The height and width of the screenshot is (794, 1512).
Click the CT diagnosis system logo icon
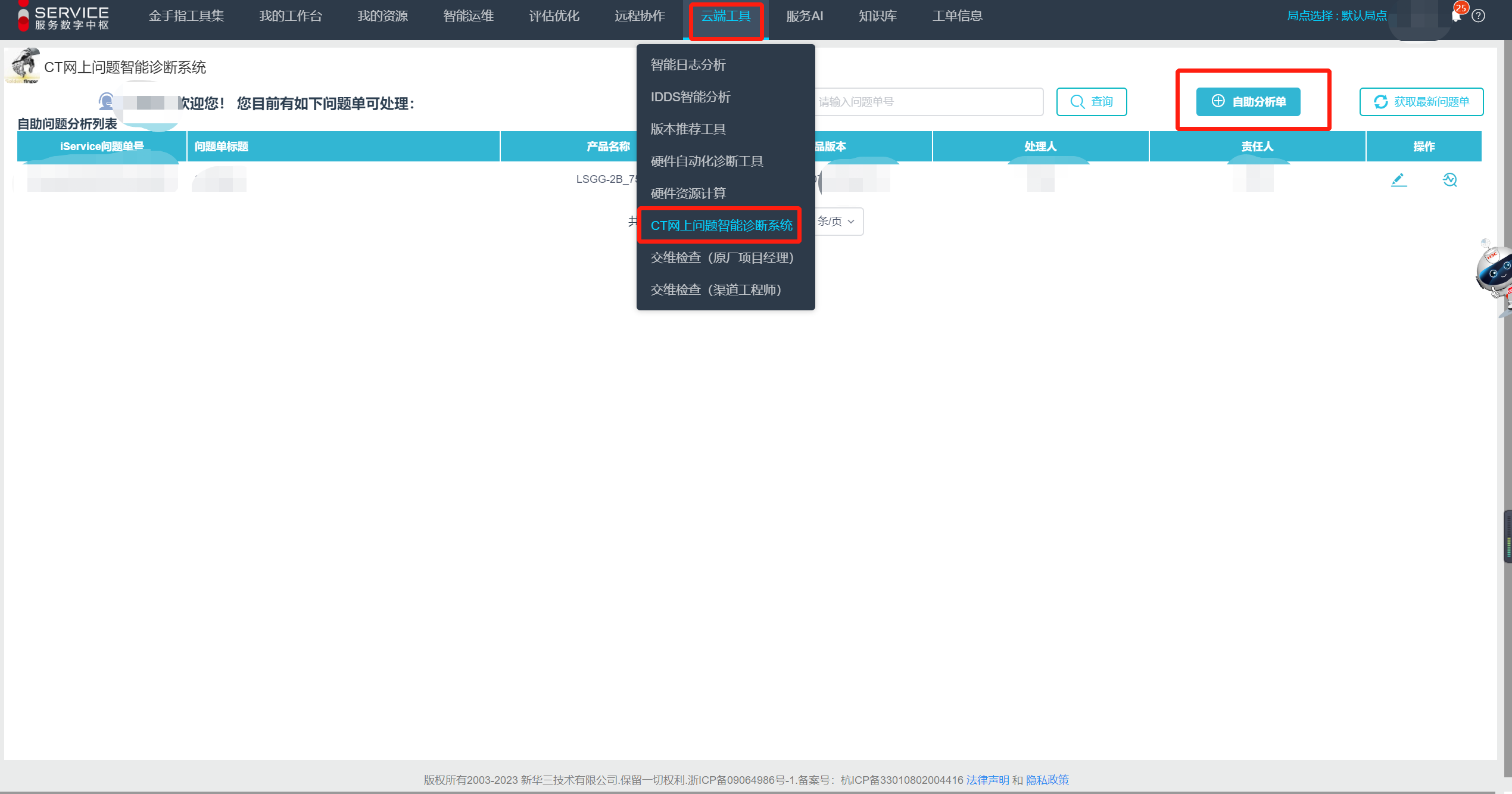[x=23, y=66]
